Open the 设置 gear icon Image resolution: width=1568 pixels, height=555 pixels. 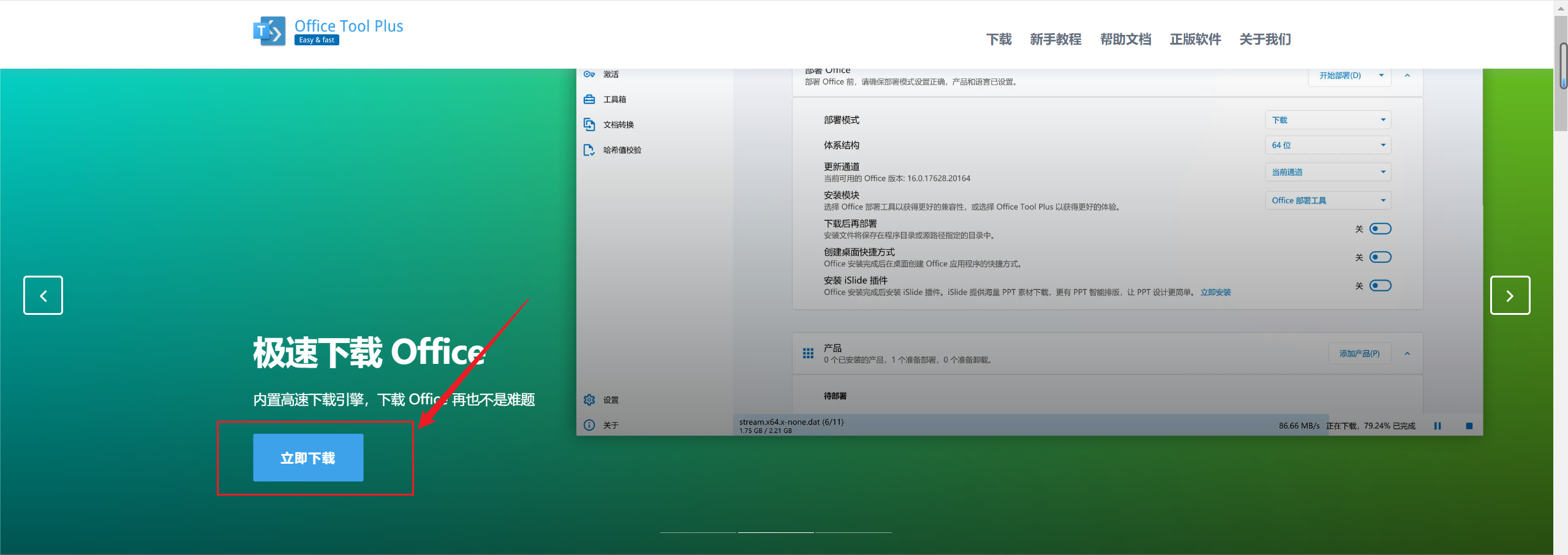click(589, 400)
